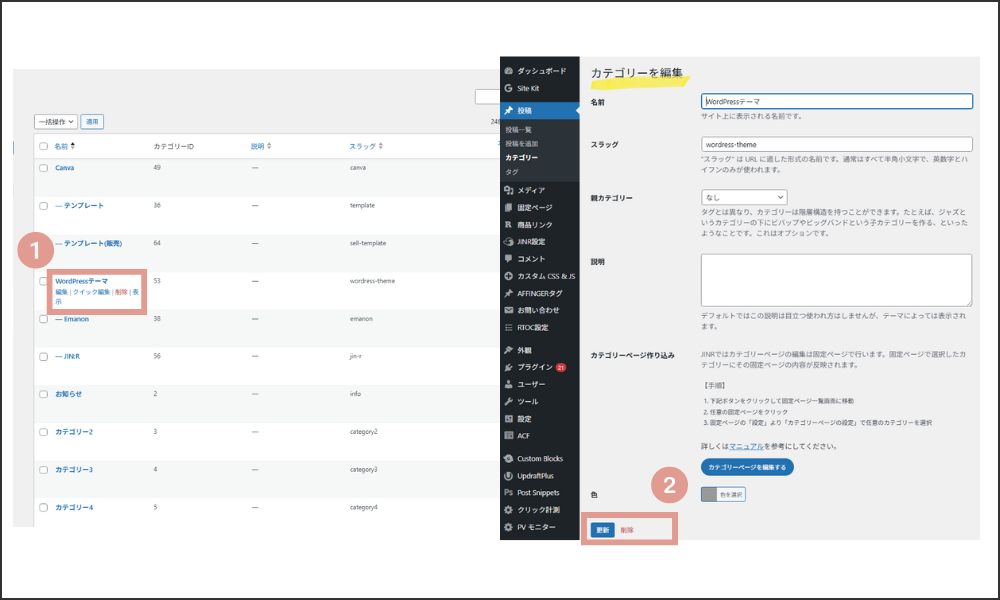
Task: Open the Canva category link
Action: (x=64, y=168)
